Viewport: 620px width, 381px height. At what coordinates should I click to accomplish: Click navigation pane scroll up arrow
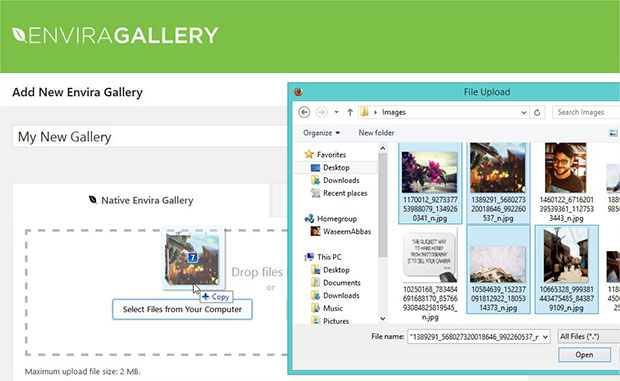[x=382, y=148]
